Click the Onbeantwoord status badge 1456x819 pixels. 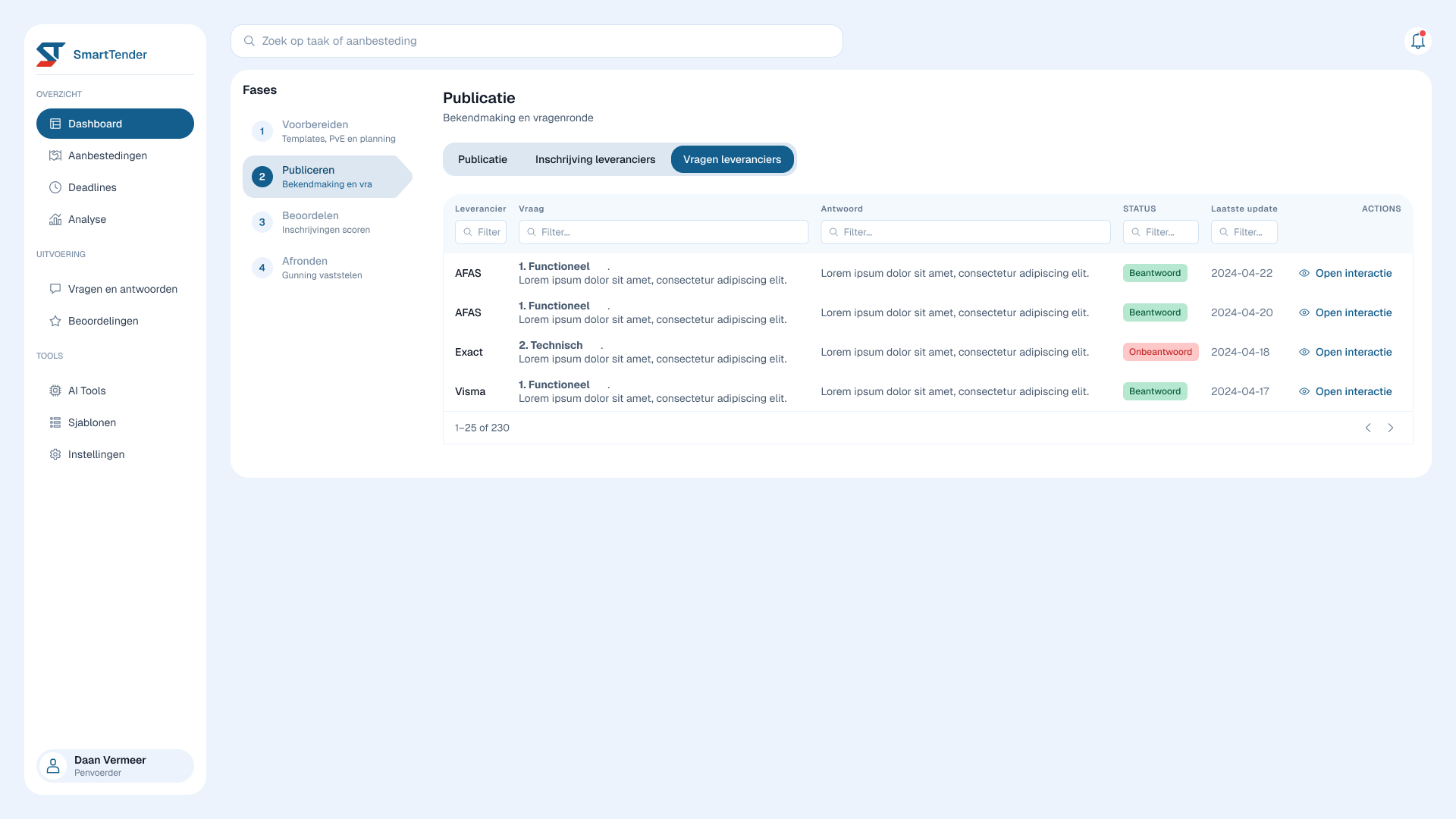click(1161, 352)
